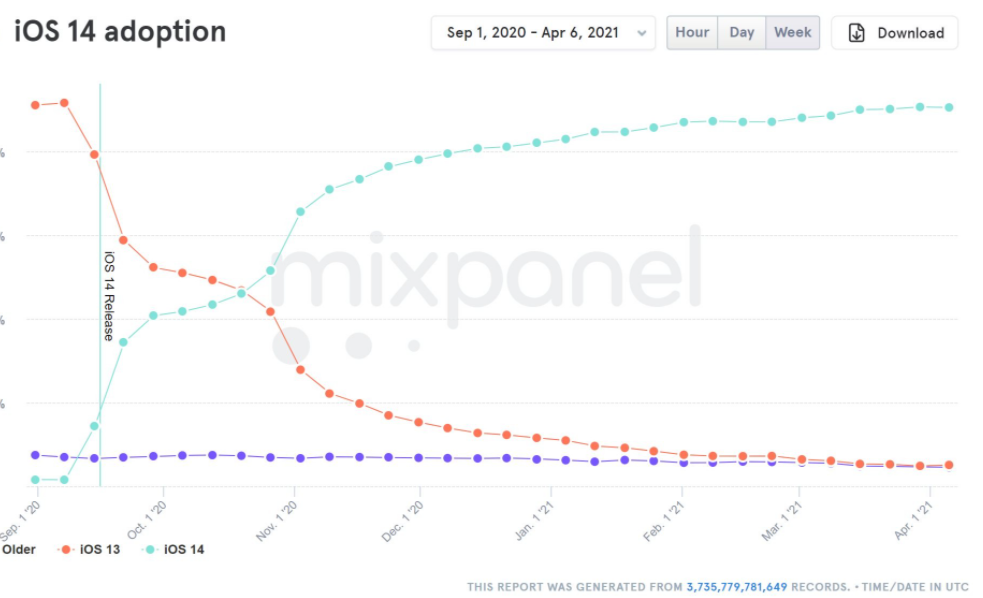Click the download icon in Download button
Screen dimensions: 983x598
coord(856,33)
